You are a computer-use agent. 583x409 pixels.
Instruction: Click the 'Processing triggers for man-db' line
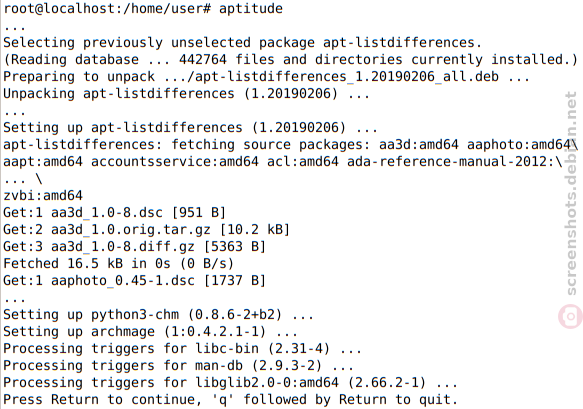pyautogui.click(x=178, y=365)
